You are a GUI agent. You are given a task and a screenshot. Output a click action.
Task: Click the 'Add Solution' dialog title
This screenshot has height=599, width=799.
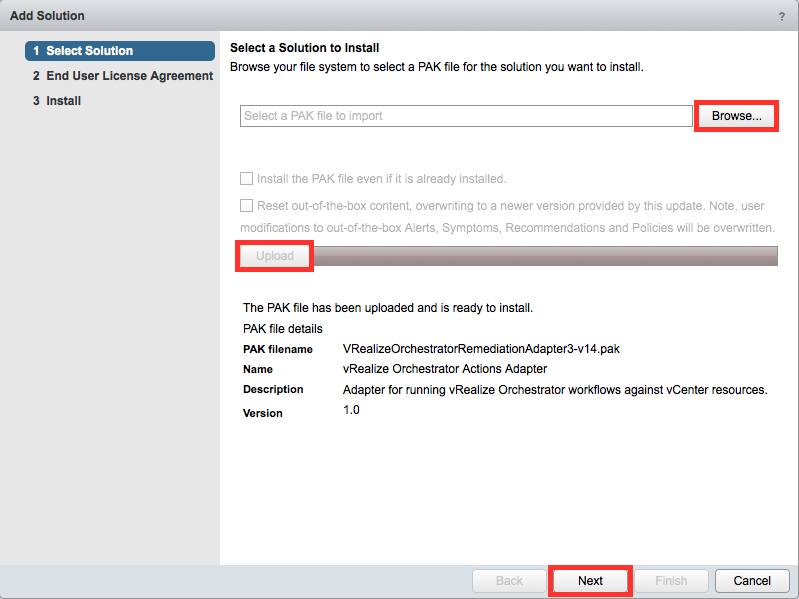[47, 16]
